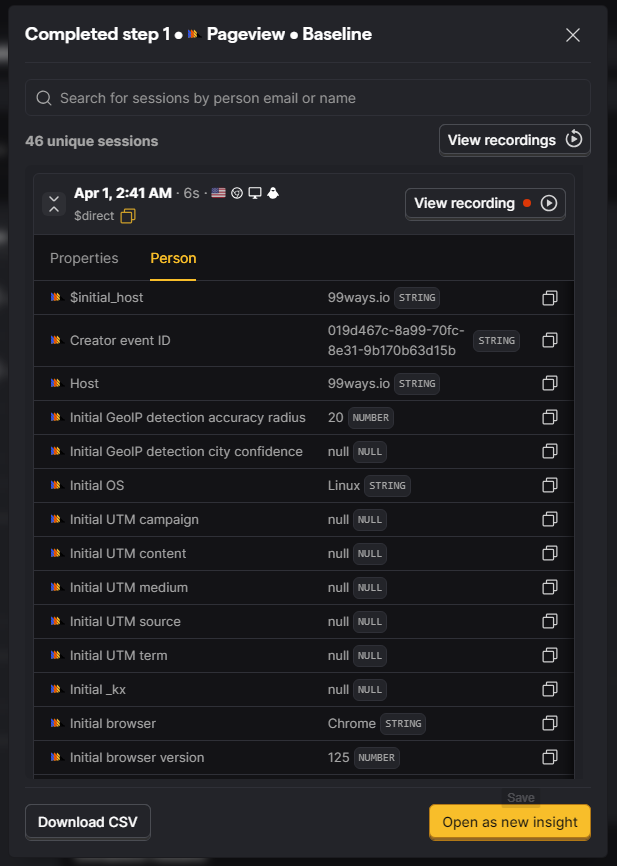Copy the Initial UTM campaign value
Viewport: 617px width, 866px height.
pyautogui.click(x=549, y=519)
